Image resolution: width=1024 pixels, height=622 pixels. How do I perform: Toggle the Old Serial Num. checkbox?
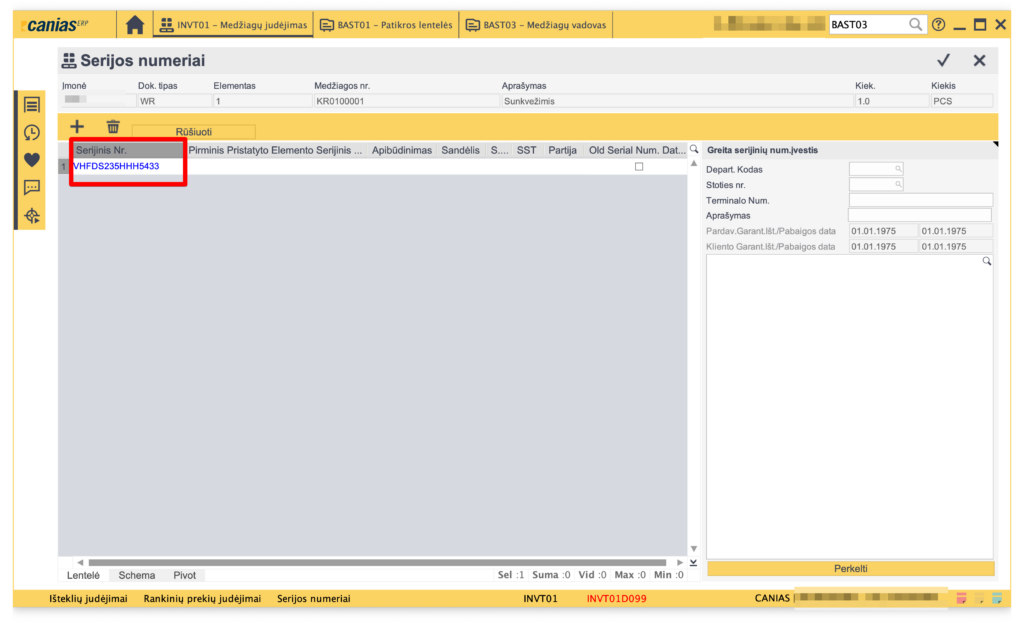point(639,167)
